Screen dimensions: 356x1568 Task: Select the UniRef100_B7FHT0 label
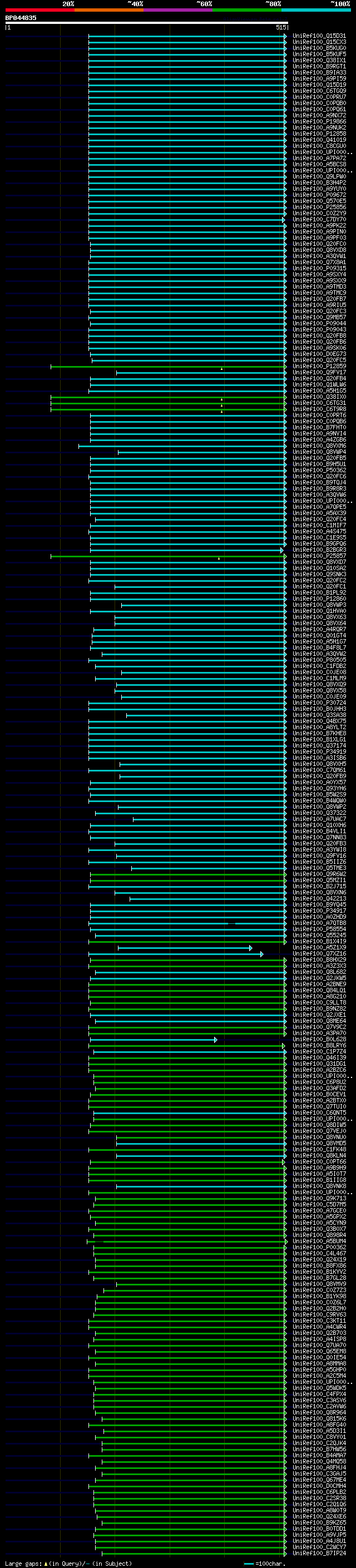click(x=319, y=427)
